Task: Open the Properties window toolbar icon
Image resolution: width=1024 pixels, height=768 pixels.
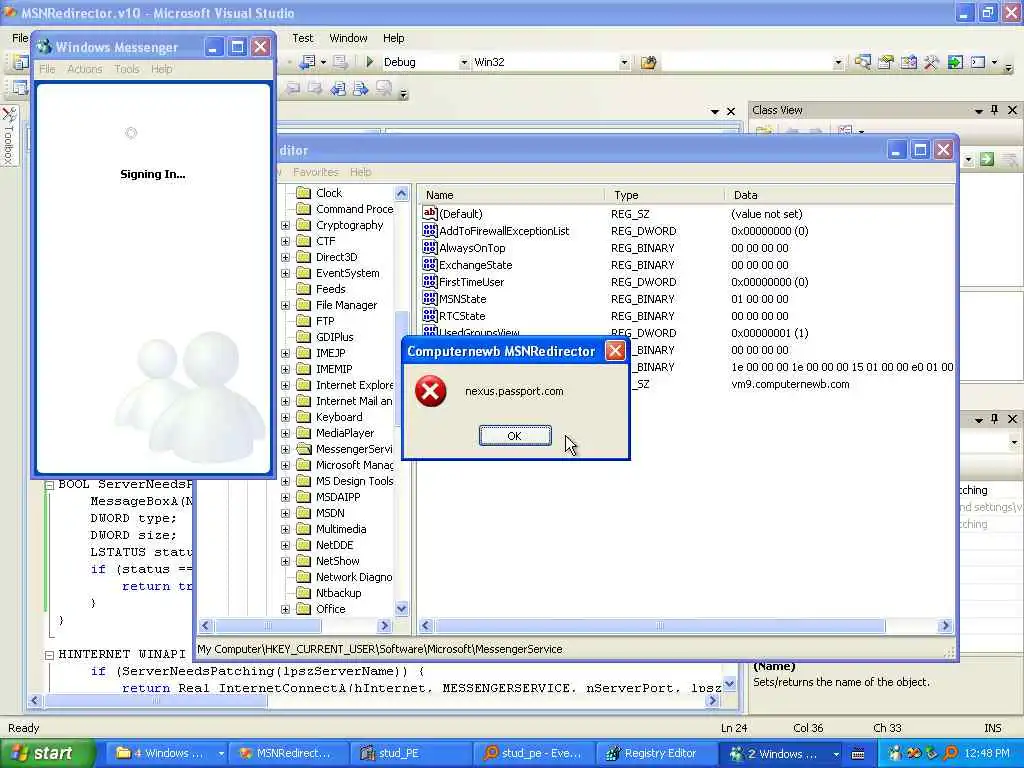Action: [886, 62]
